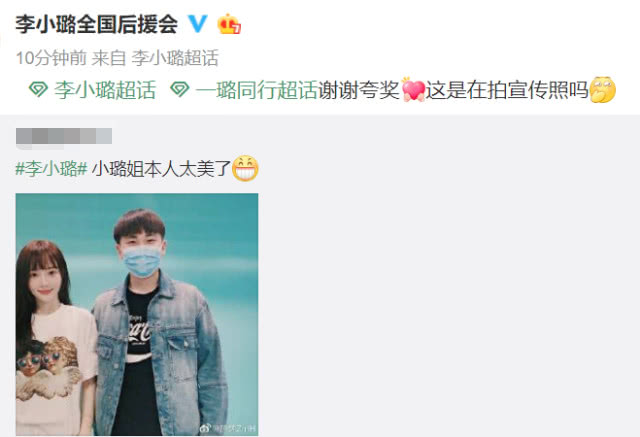This screenshot has width=640, height=437.
Task: Click the diamond icon before 李小璐超话
Action: pos(38,89)
